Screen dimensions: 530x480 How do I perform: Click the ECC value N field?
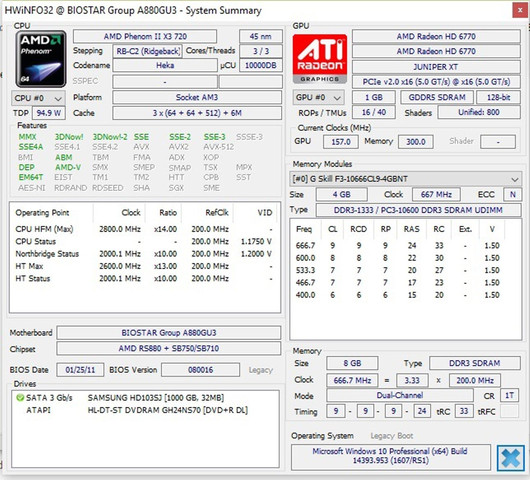[x=512, y=194]
